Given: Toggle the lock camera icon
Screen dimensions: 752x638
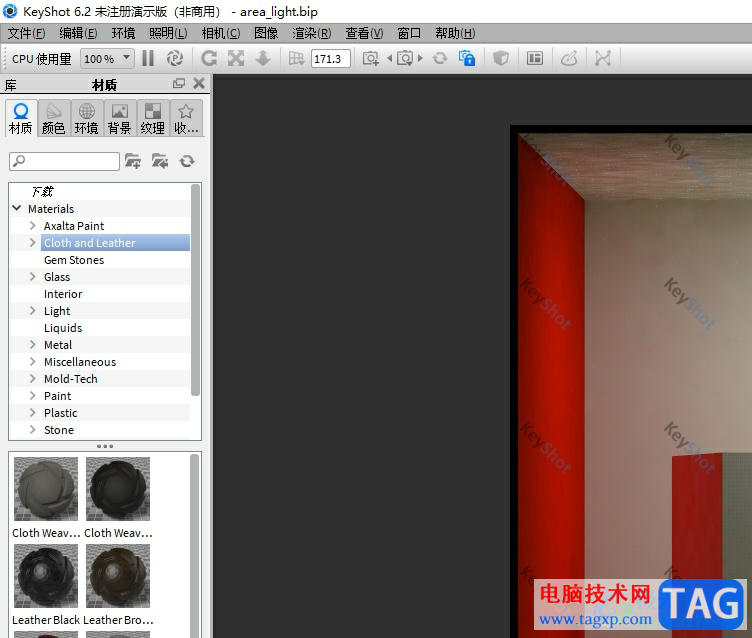Looking at the screenshot, I should (467, 59).
